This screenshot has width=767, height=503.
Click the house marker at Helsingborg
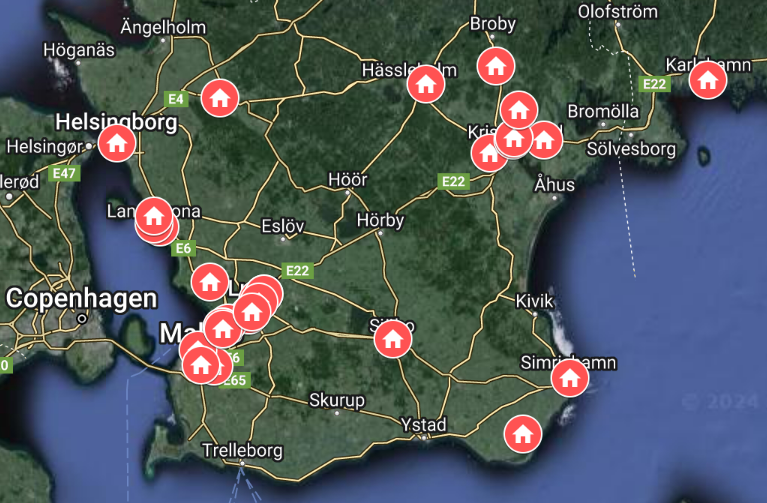click(117, 143)
